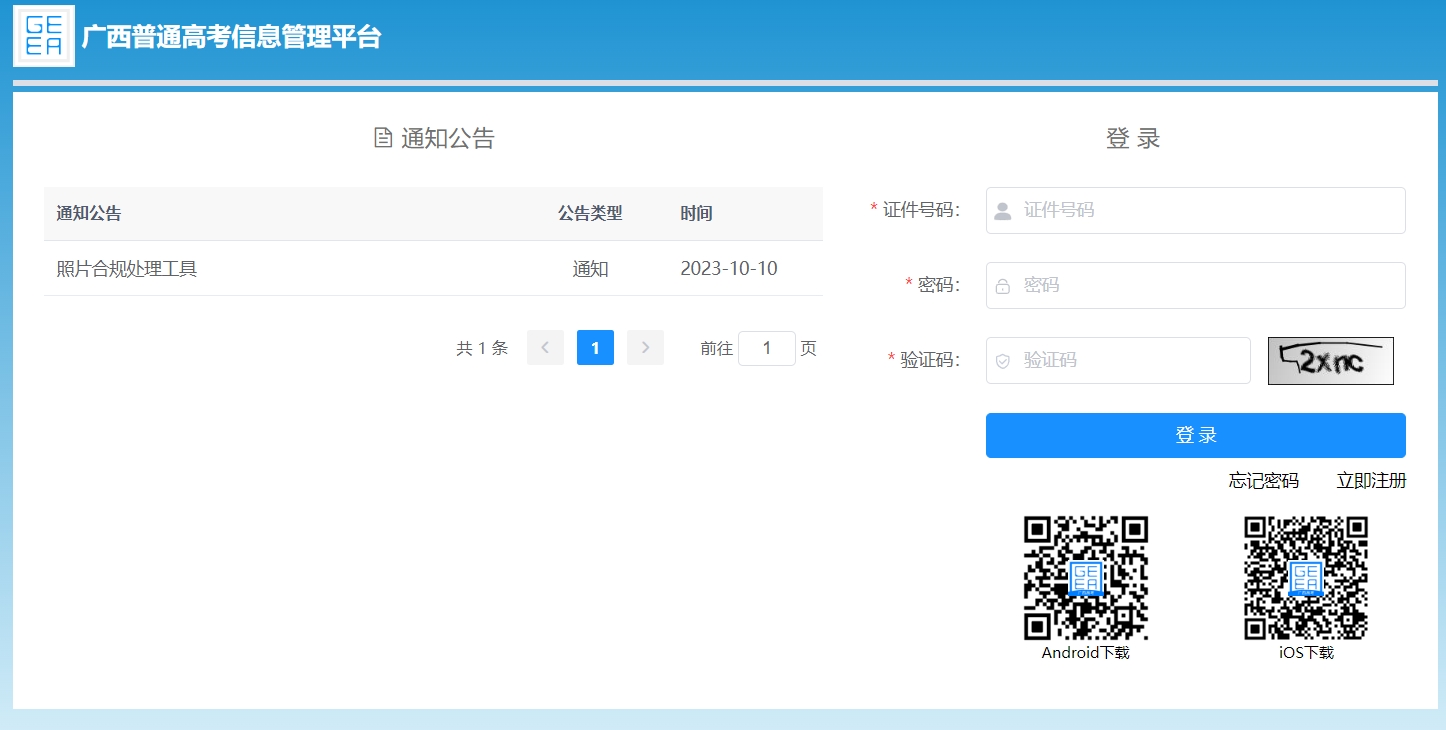Open the 立即注册 registration link
Screen dimensions: 1446x730
(1371, 480)
